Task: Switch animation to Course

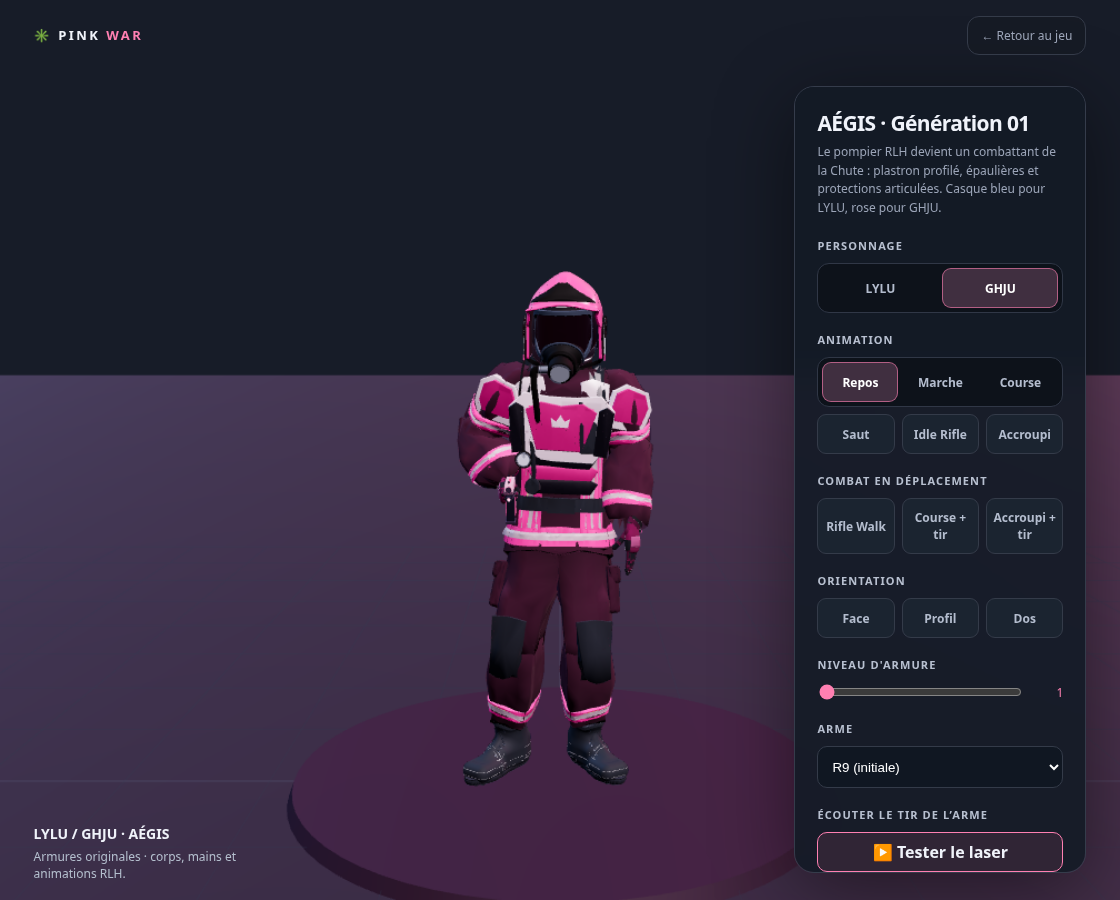Action: (x=1020, y=382)
